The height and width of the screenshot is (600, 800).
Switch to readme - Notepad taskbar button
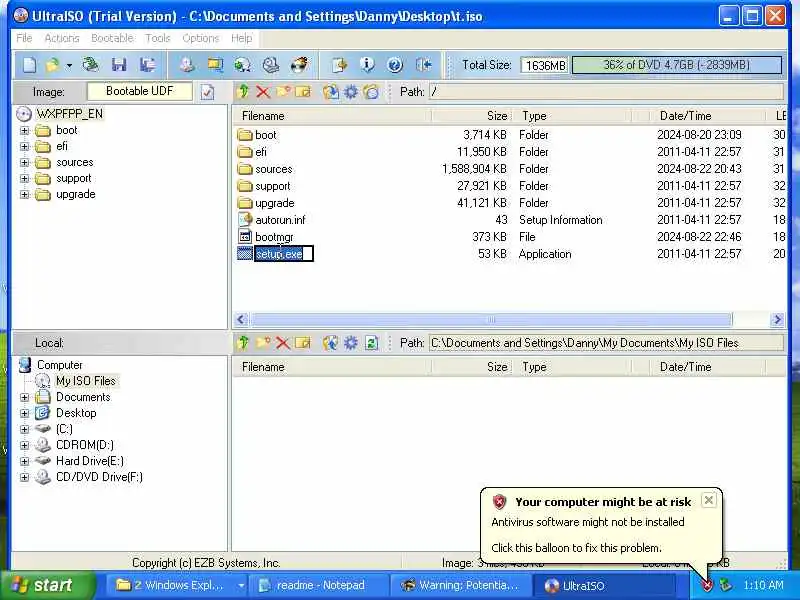coord(319,585)
